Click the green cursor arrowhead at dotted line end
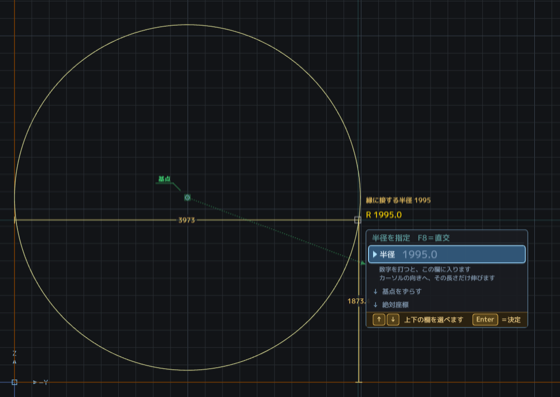Viewport: 560px width, 397px height. click(x=363, y=263)
